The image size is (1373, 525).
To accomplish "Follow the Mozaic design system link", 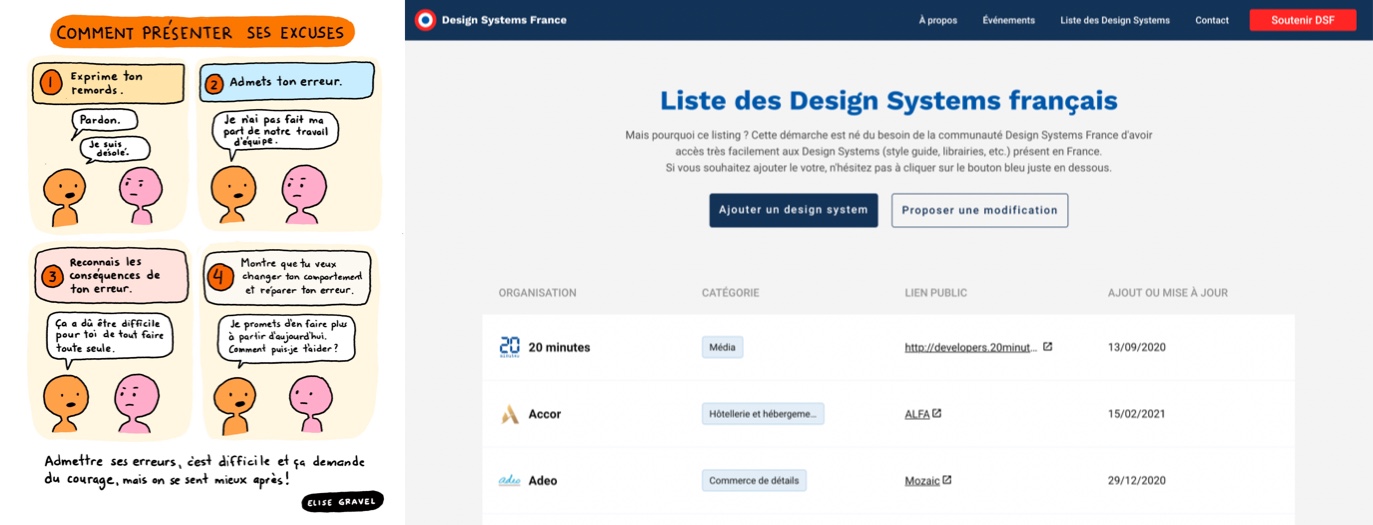I will click(x=921, y=481).
